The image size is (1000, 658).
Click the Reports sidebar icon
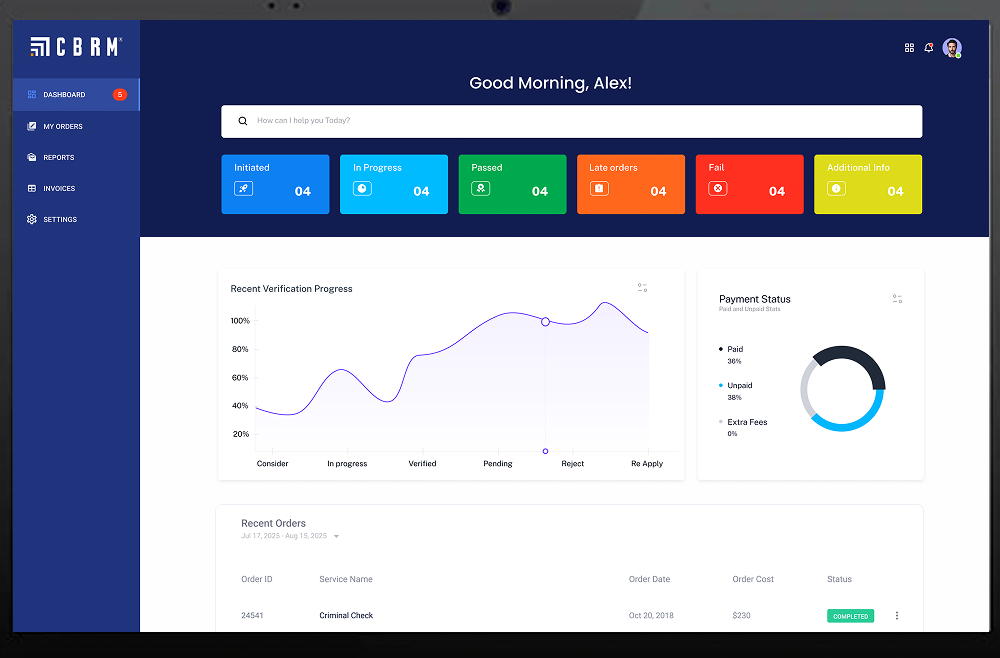pyautogui.click(x=32, y=157)
